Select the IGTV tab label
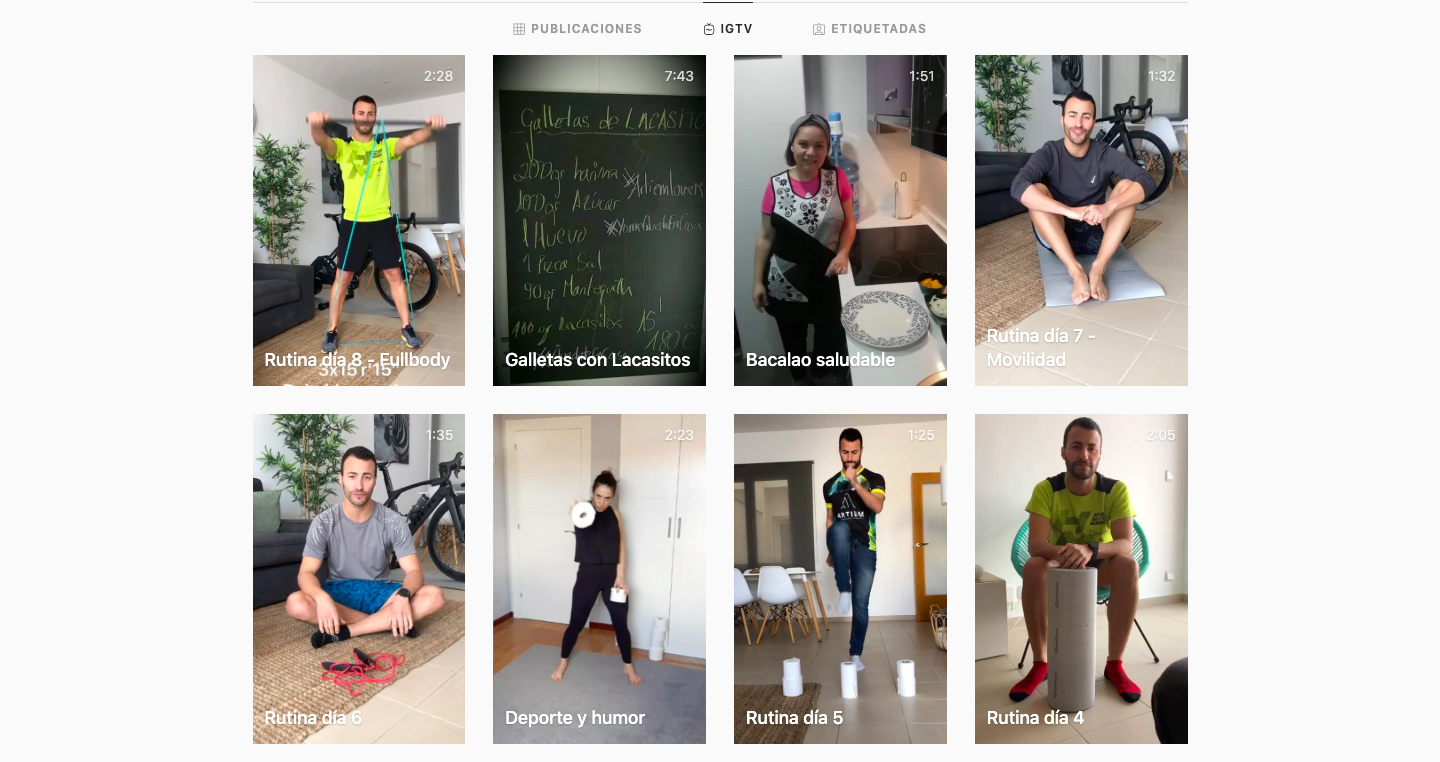Image resolution: width=1440 pixels, height=762 pixels. click(737, 29)
